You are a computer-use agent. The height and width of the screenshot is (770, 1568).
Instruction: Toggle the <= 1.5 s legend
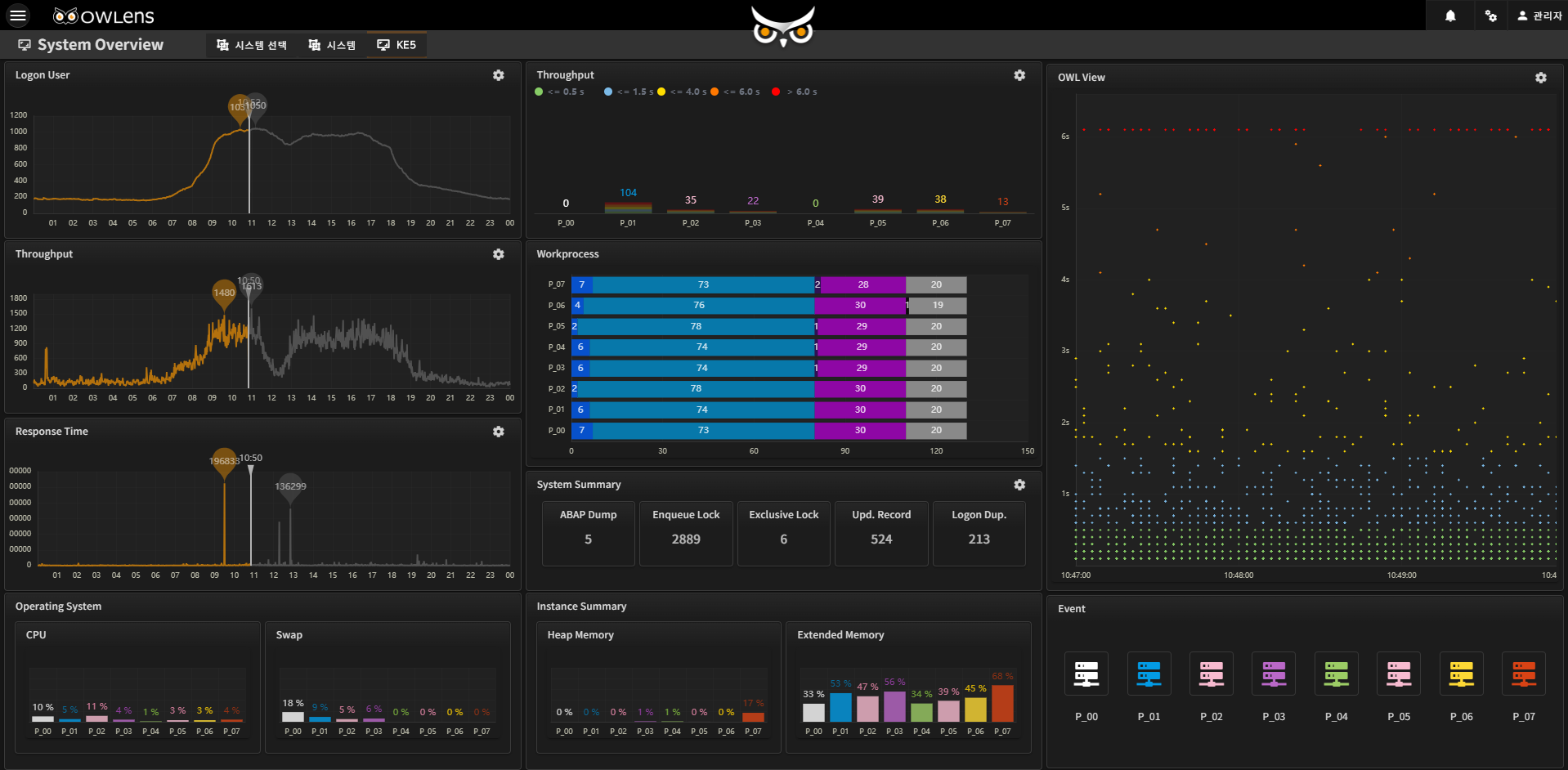(629, 92)
